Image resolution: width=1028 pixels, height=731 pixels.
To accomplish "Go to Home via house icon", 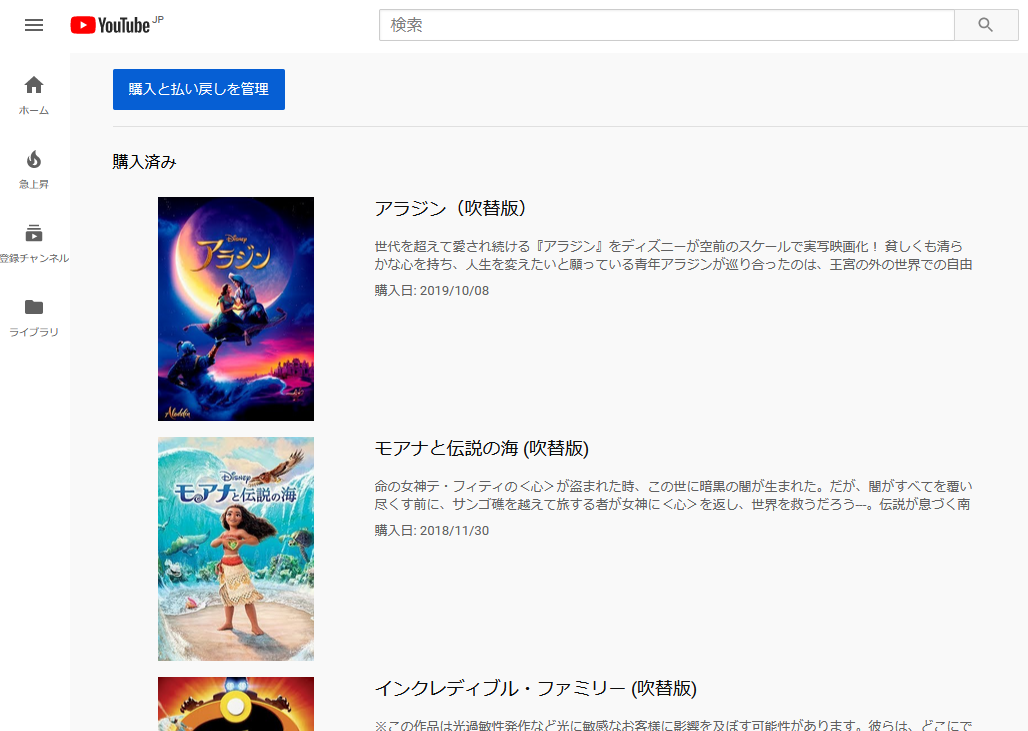I will [x=34, y=85].
